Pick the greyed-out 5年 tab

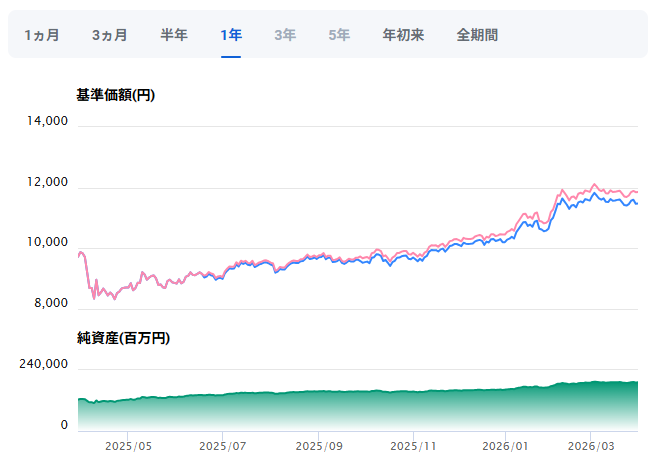point(339,35)
